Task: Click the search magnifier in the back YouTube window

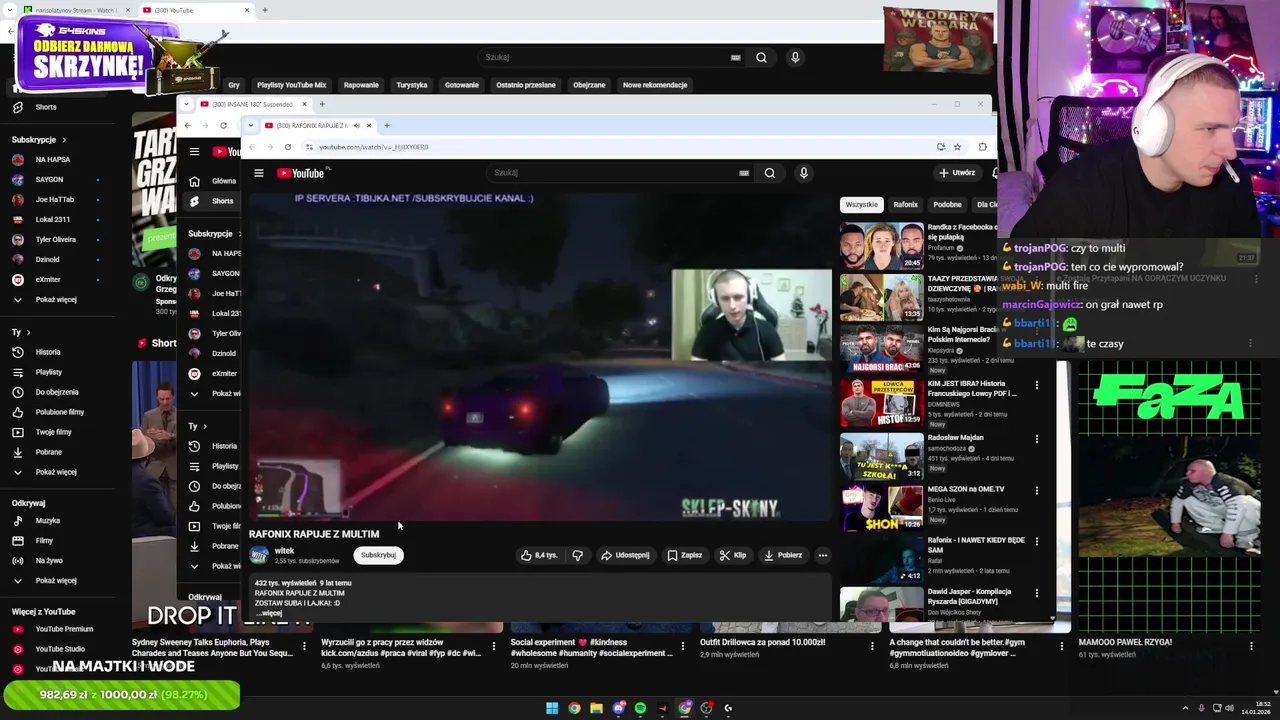Action: (761, 57)
